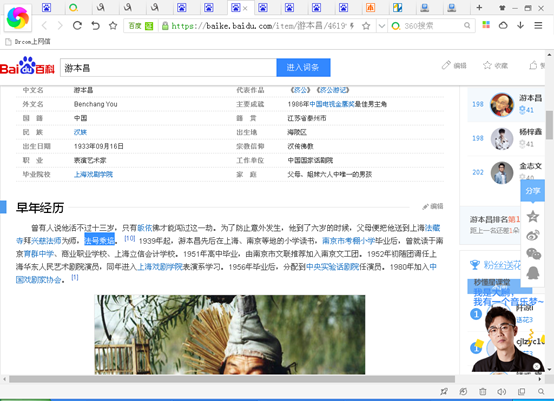554x401 pixels.
Task: Toggle the lightning speed mode icon
Action: [x=352, y=26]
